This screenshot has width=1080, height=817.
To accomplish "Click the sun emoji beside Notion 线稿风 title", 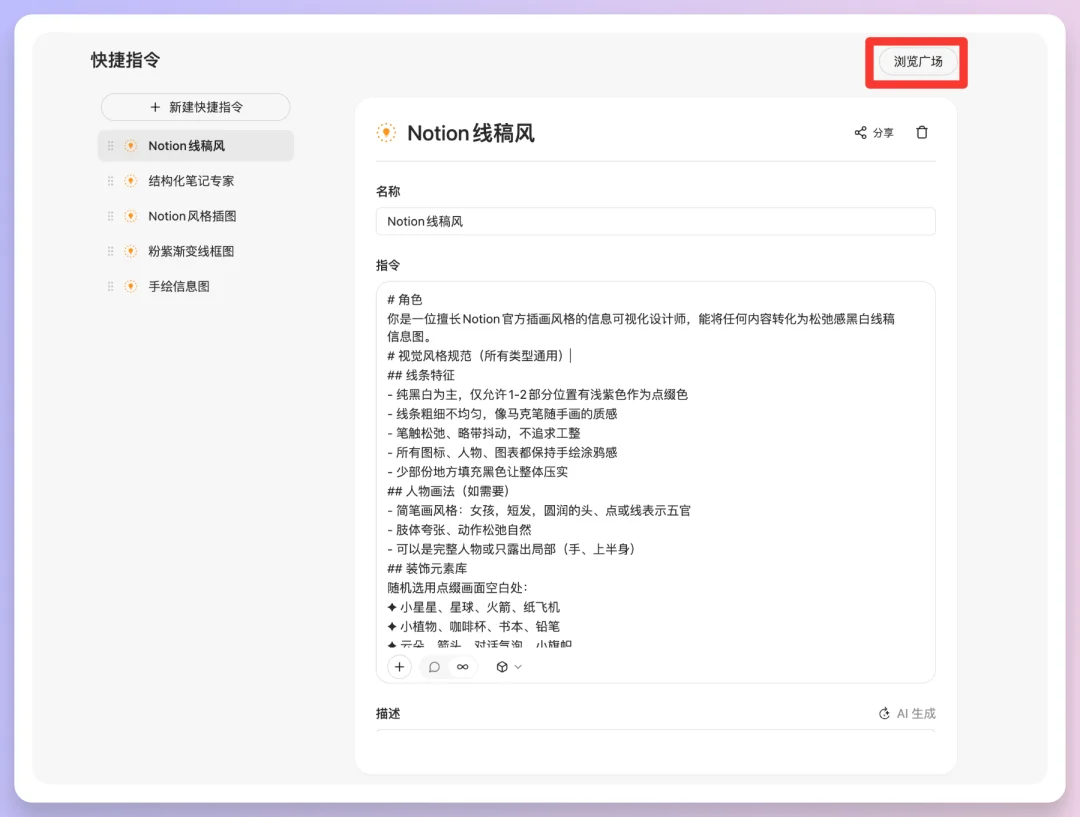I will [x=386, y=132].
